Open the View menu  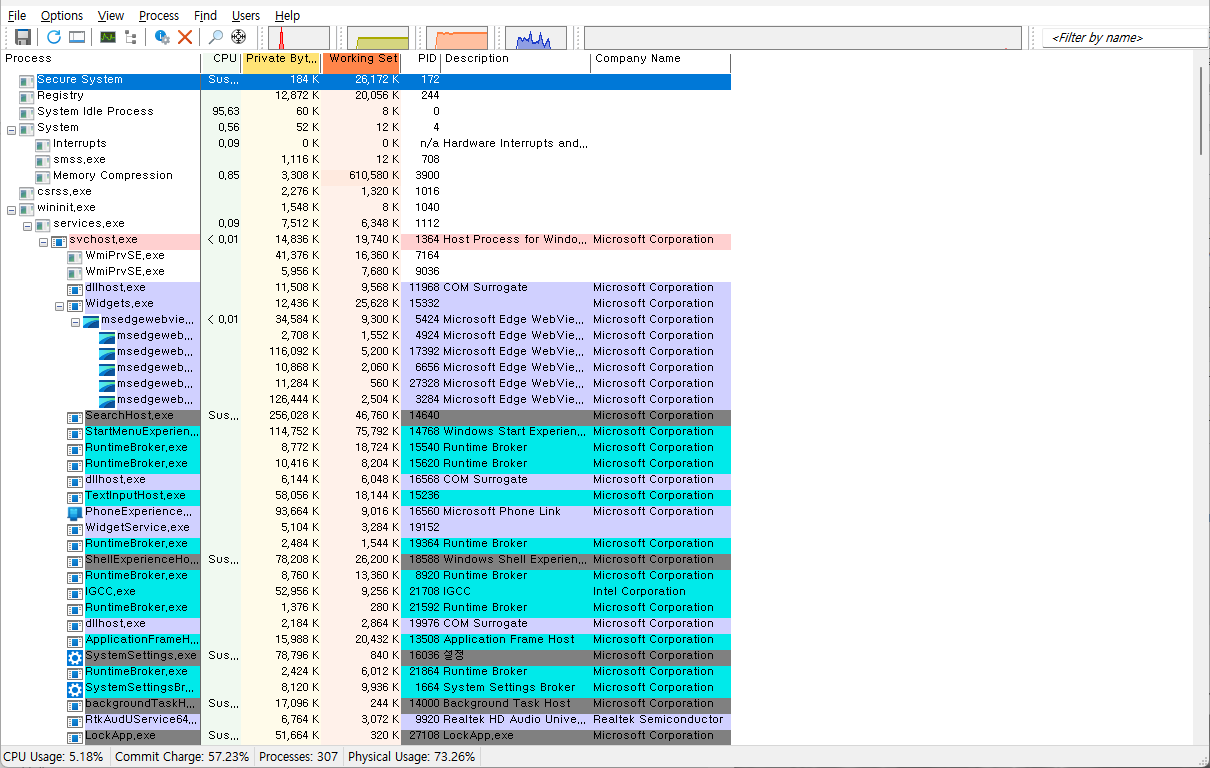click(111, 15)
